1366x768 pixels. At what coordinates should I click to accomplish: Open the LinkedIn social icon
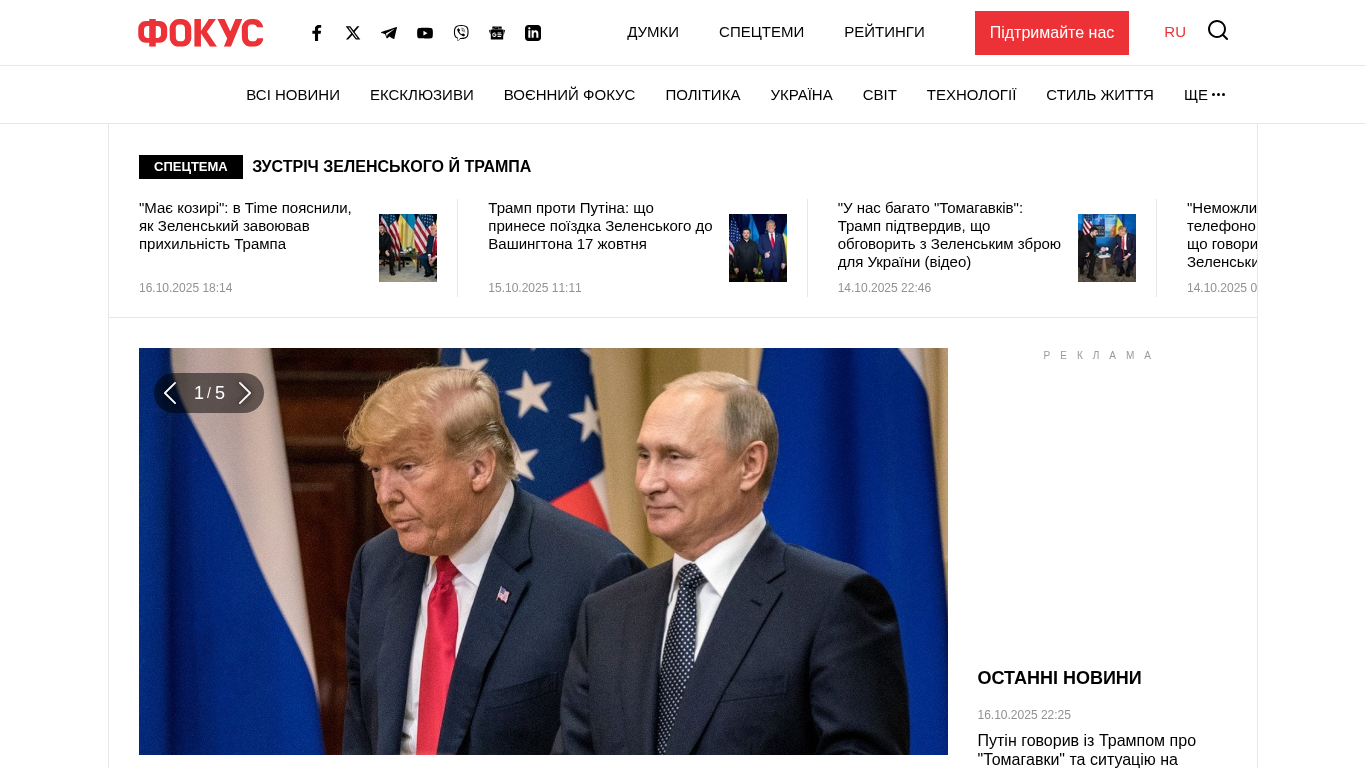click(x=533, y=33)
